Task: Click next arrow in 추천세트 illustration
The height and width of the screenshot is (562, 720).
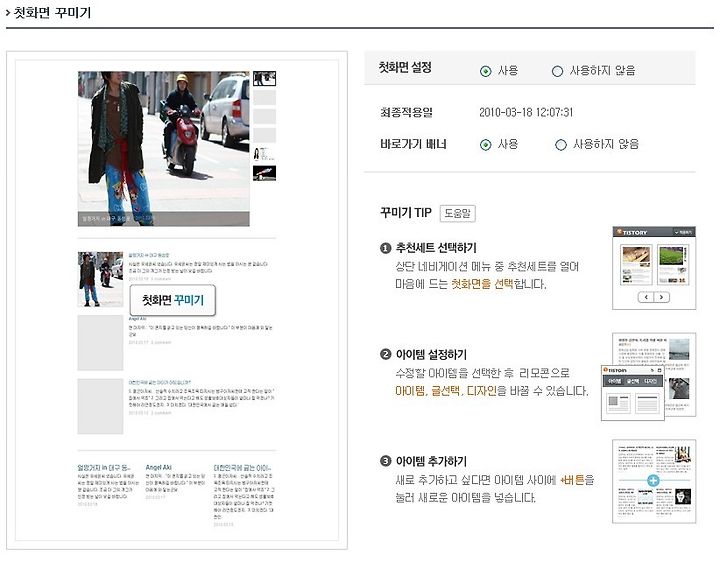Action: [661, 297]
